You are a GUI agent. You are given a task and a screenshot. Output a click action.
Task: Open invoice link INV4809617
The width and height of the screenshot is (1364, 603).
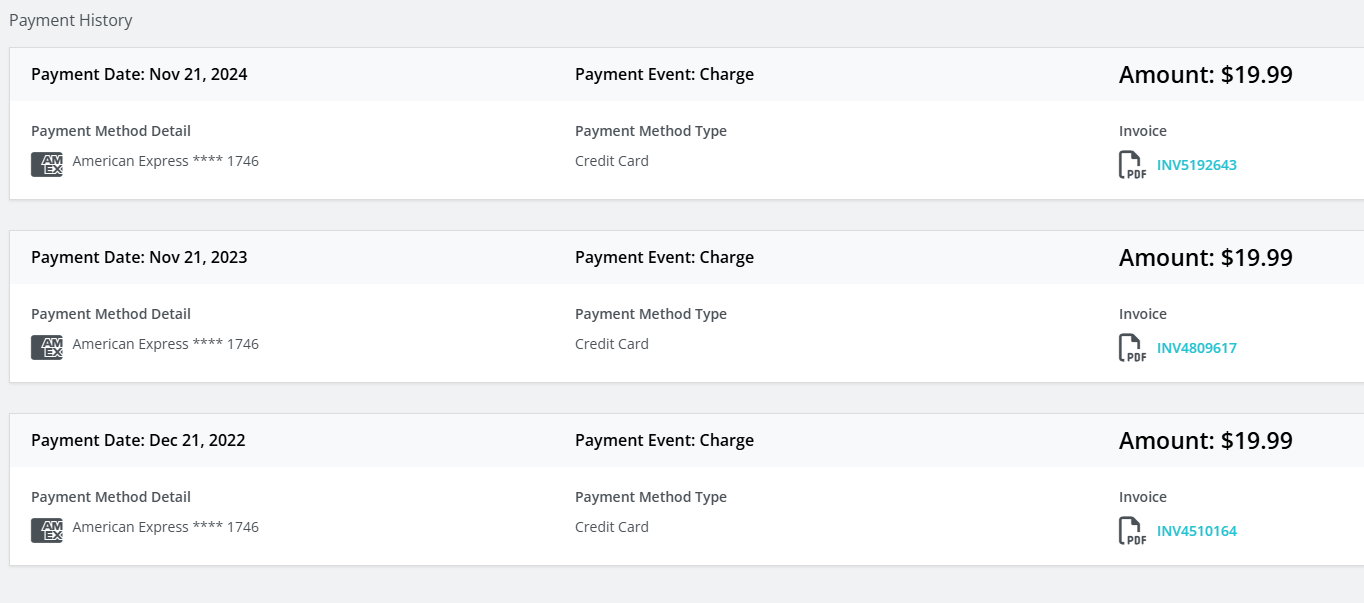tap(1197, 348)
